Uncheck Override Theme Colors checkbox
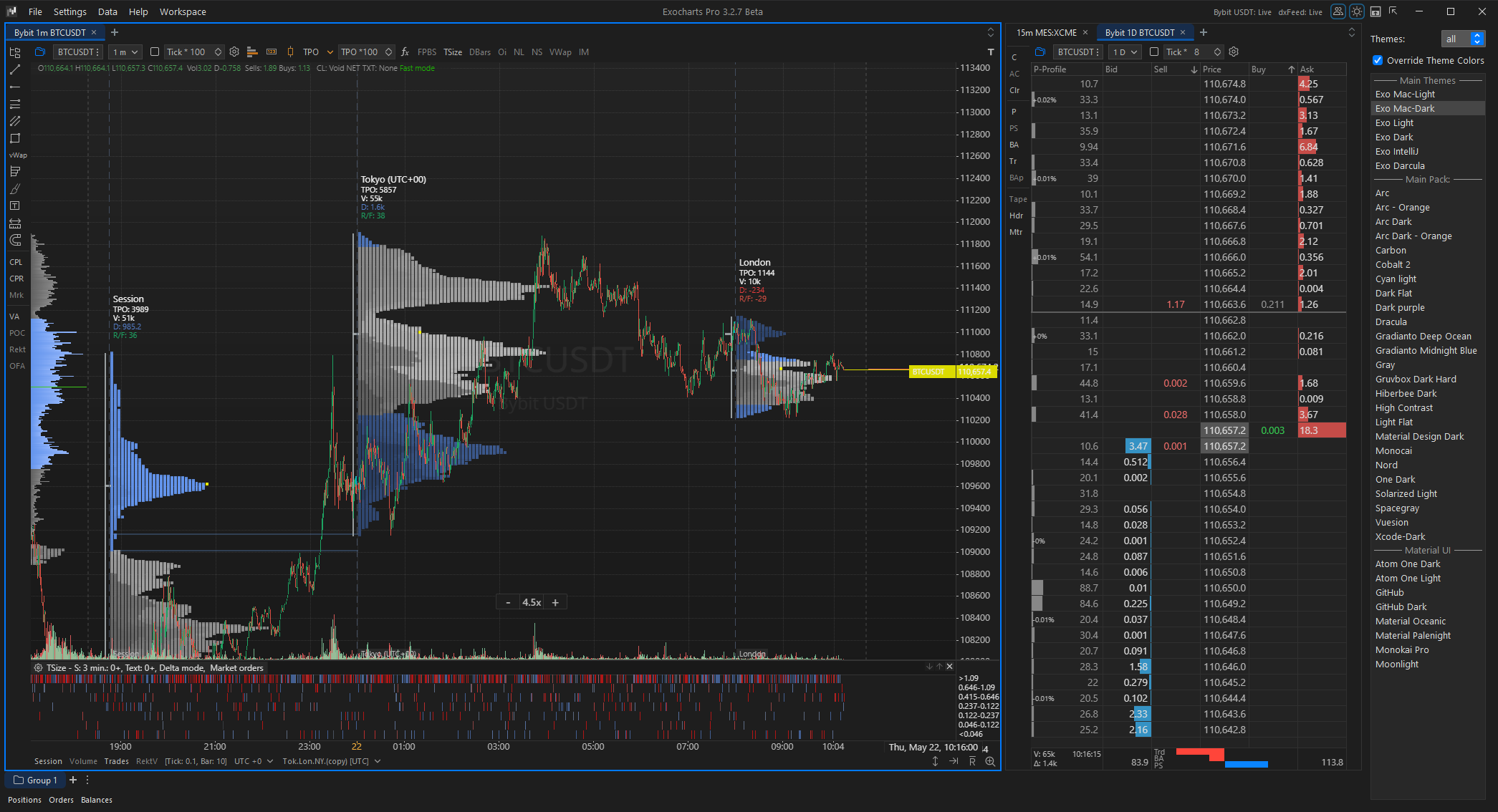The width and height of the screenshot is (1498, 812). [1378, 60]
